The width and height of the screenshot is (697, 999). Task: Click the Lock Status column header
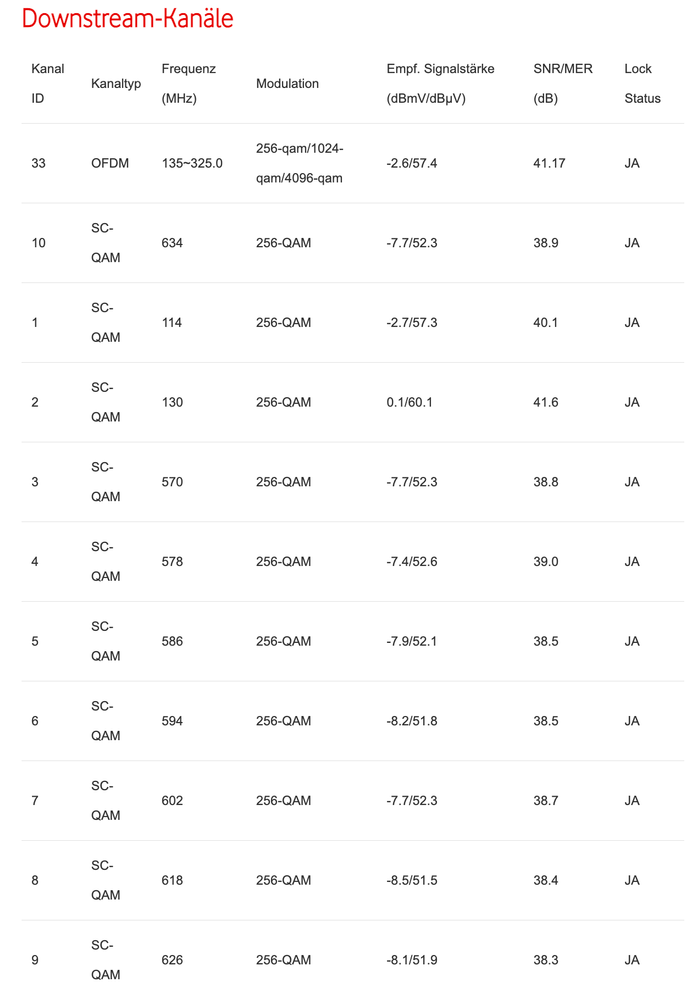pos(642,84)
